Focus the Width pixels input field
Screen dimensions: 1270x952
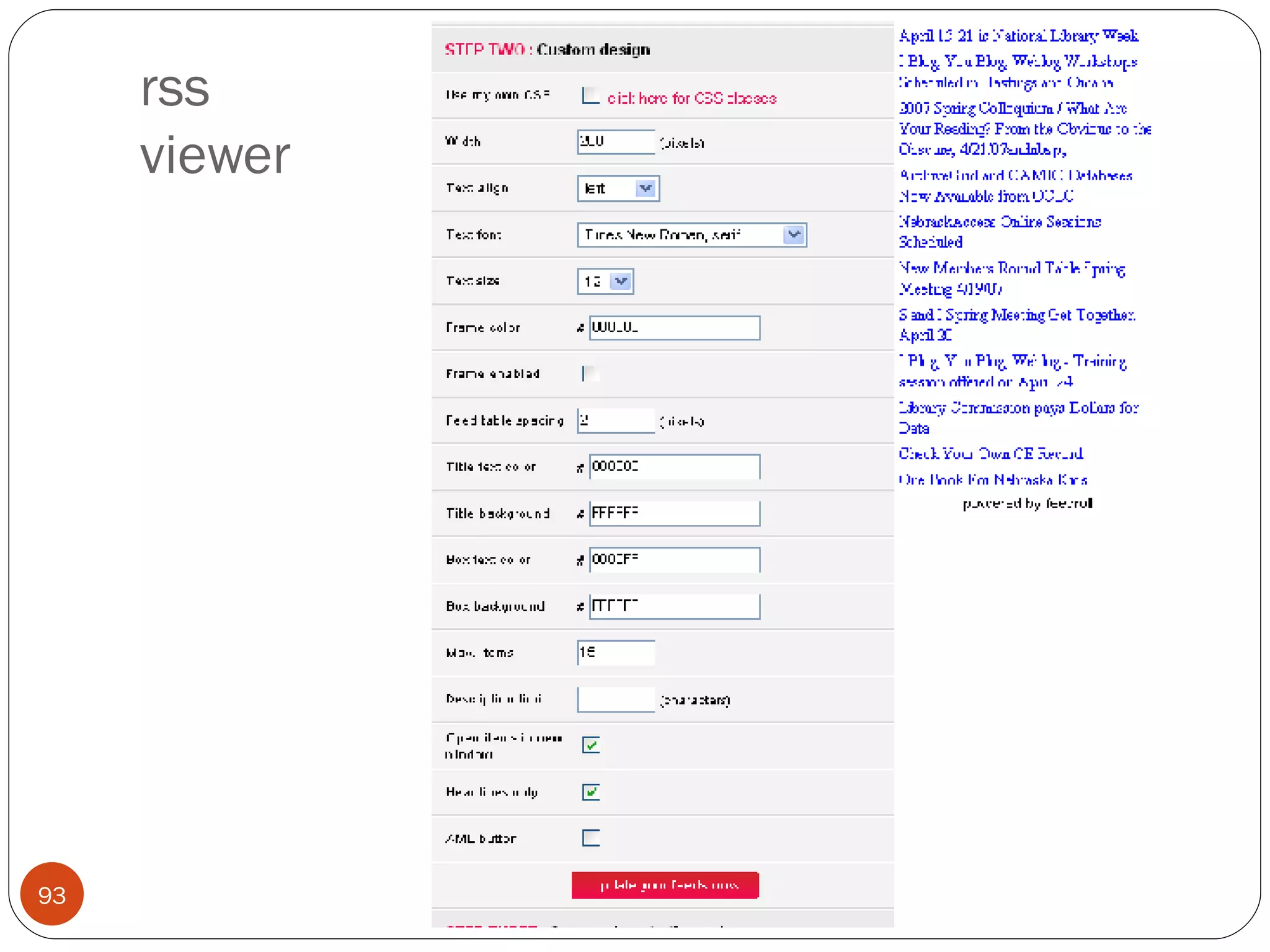click(x=616, y=142)
